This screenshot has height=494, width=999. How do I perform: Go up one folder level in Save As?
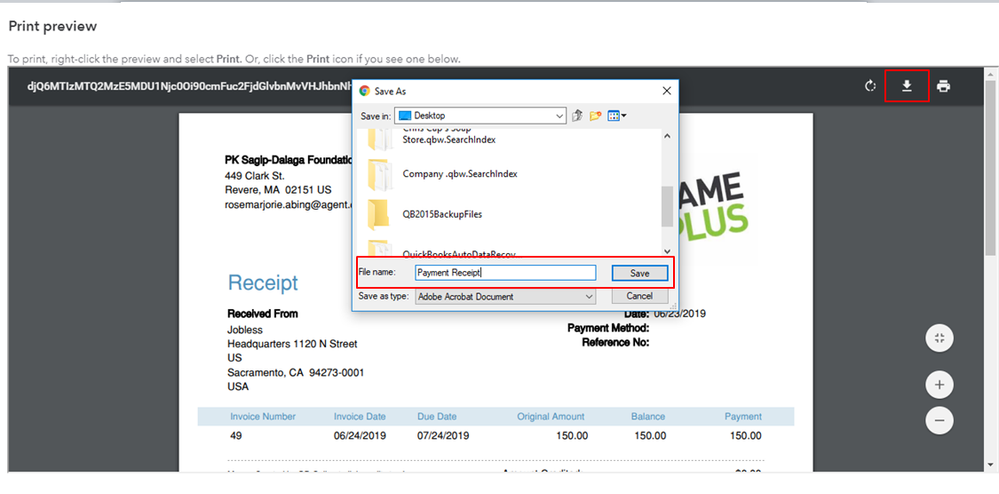577,116
